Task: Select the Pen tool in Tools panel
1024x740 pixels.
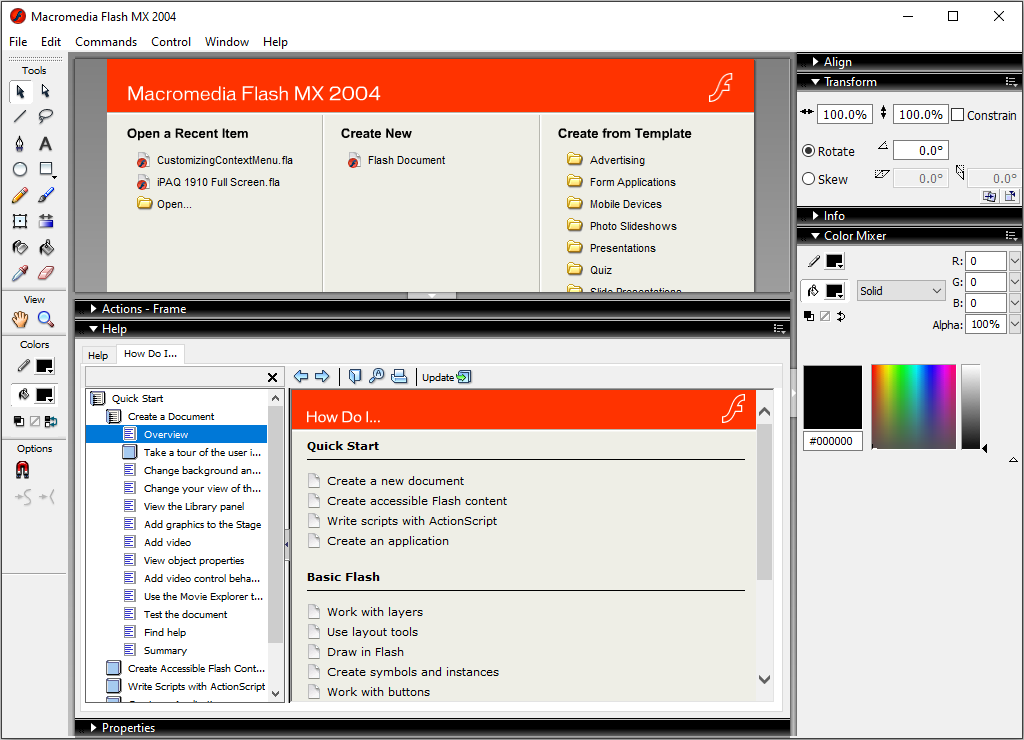Action: coord(20,143)
